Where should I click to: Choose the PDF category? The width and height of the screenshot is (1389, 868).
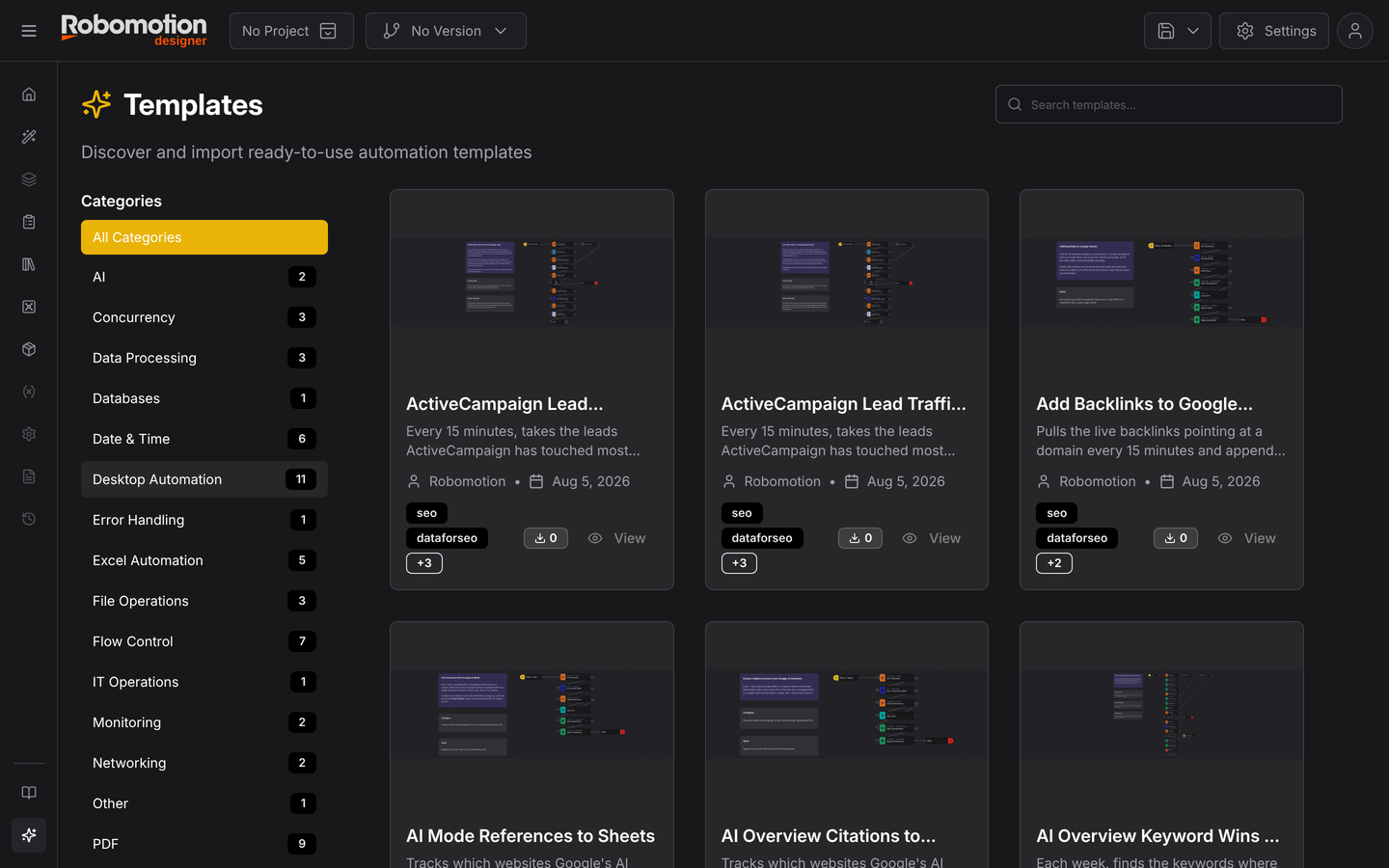coord(204,844)
